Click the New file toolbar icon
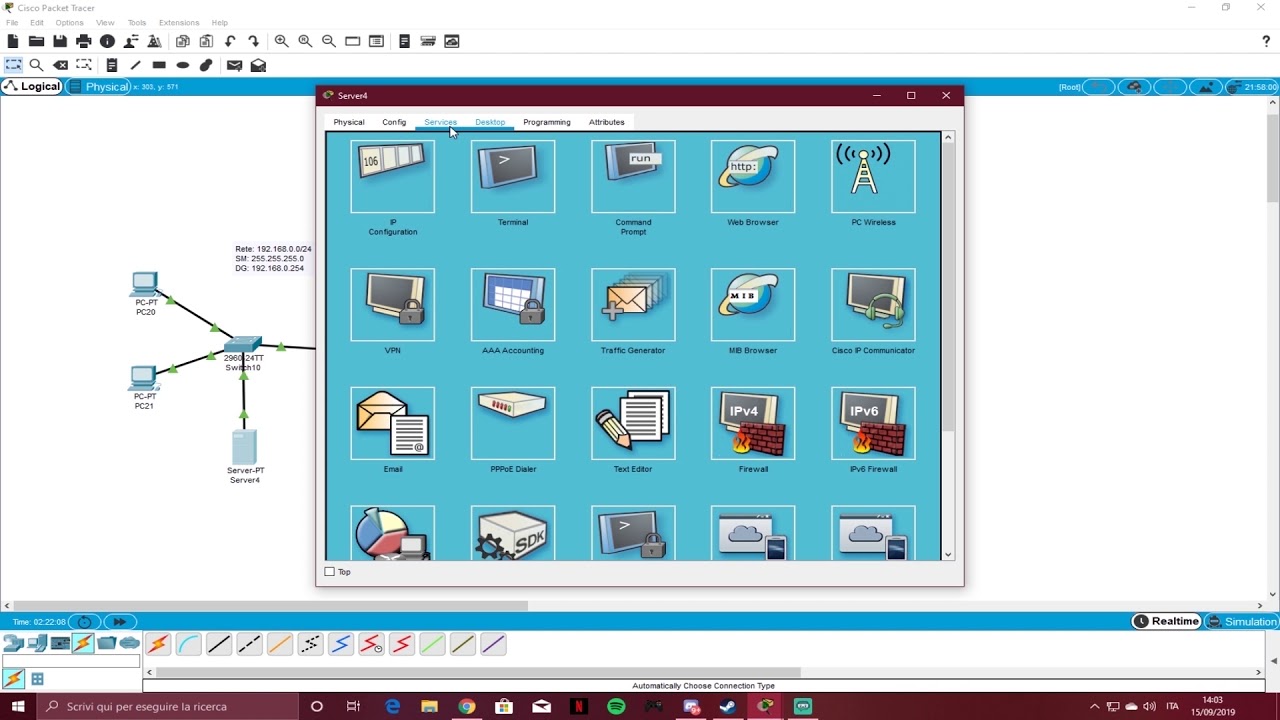The width and height of the screenshot is (1280, 720). point(13,41)
